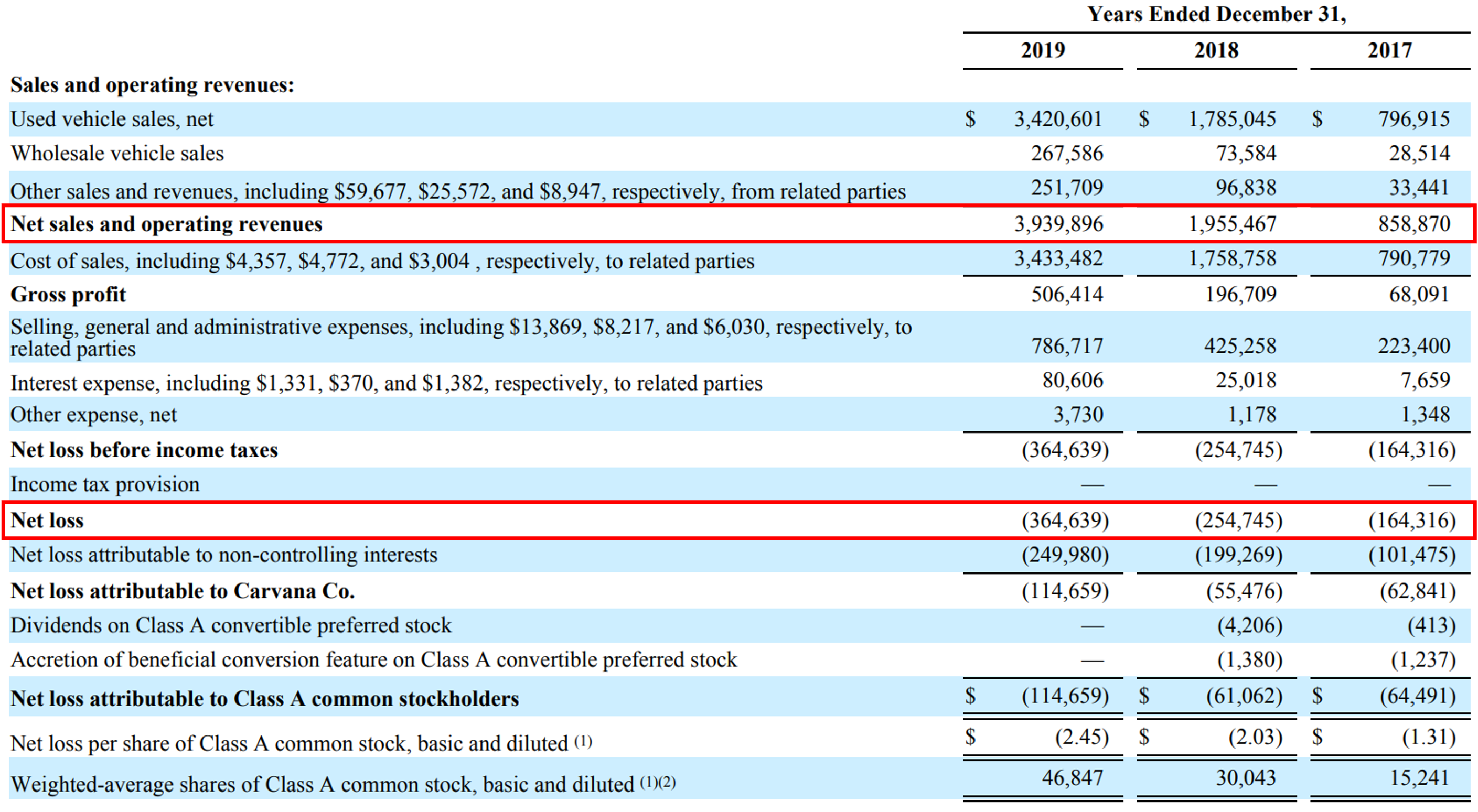Click the 'Wholesale vehicle sales' row label
The image size is (1478, 812).
click(117, 154)
